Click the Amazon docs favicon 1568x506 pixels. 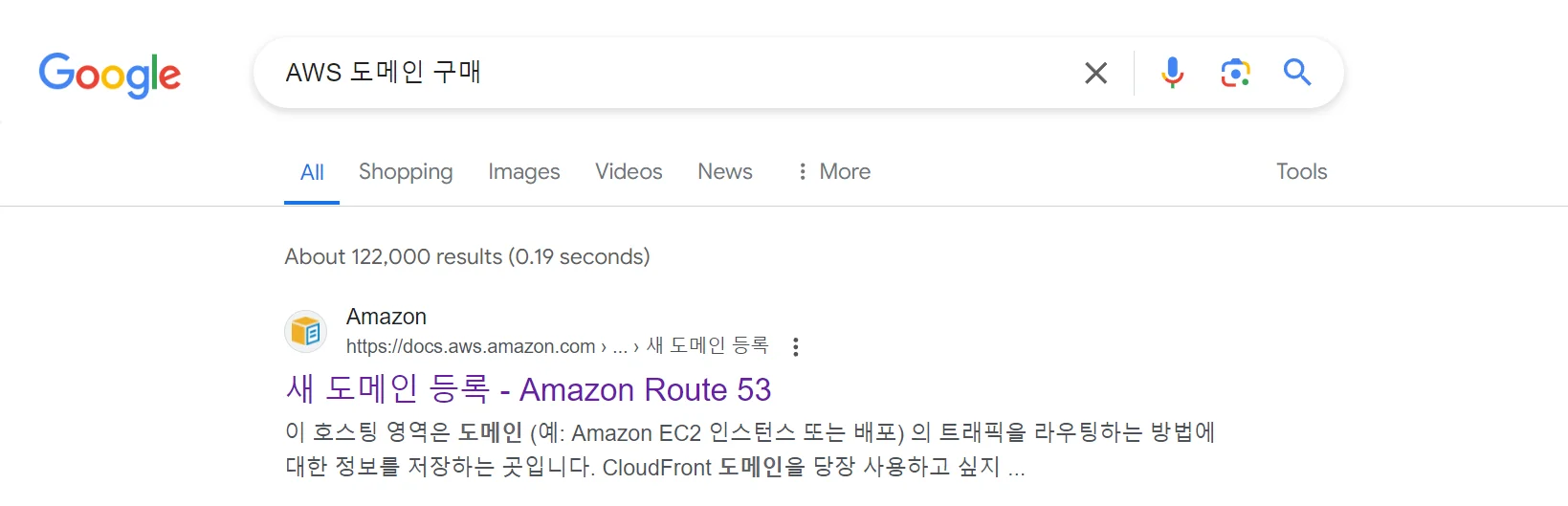click(306, 332)
